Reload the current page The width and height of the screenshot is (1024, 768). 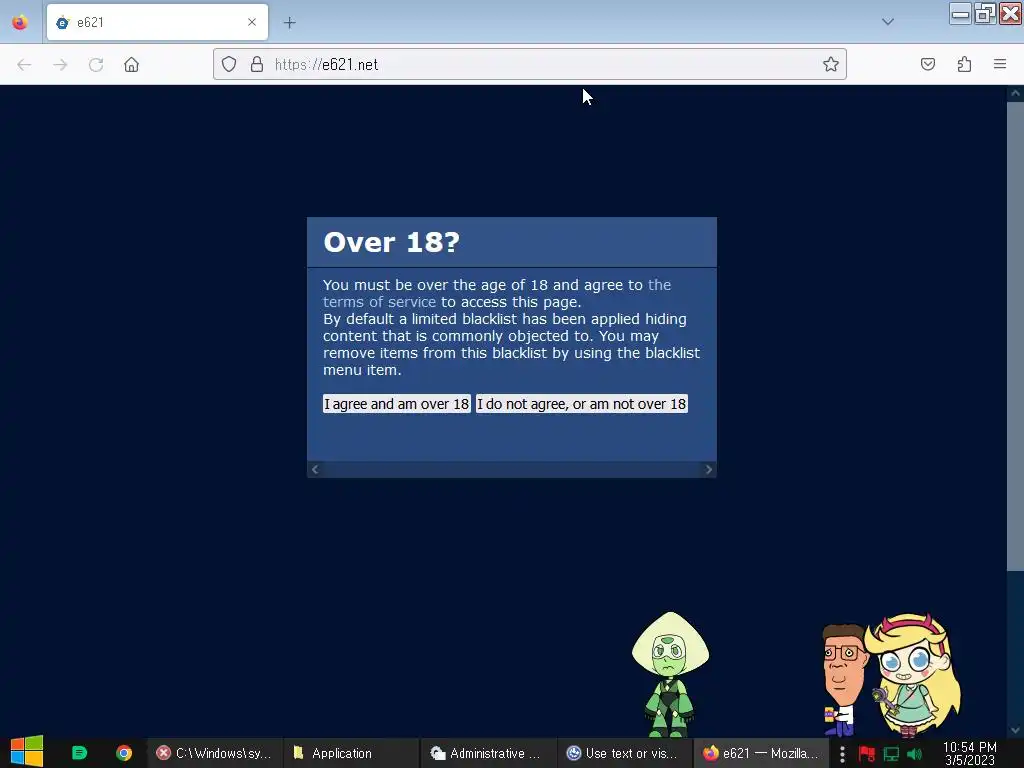click(96, 64)
